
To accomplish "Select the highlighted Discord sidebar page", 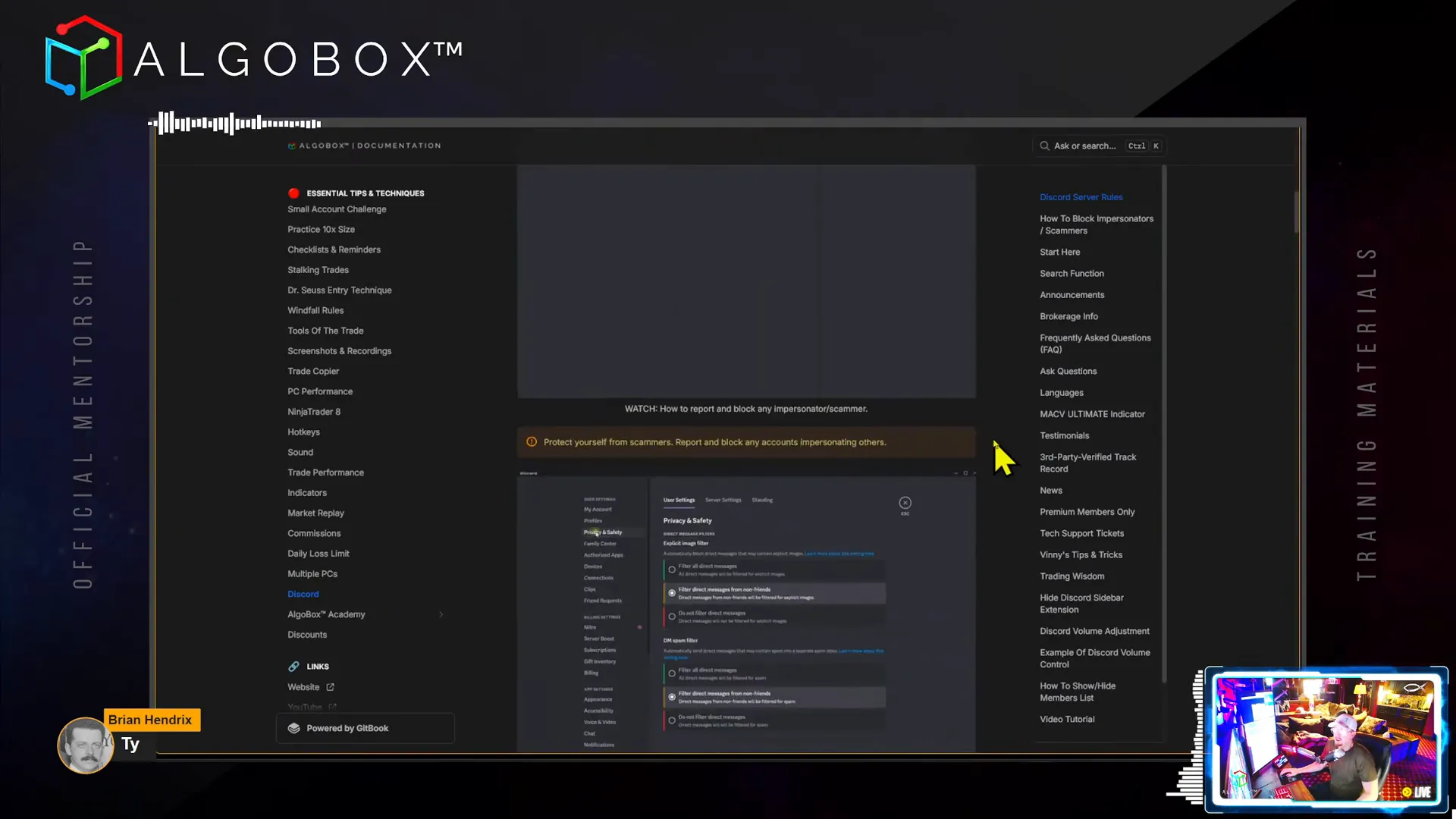I will 303,595.
